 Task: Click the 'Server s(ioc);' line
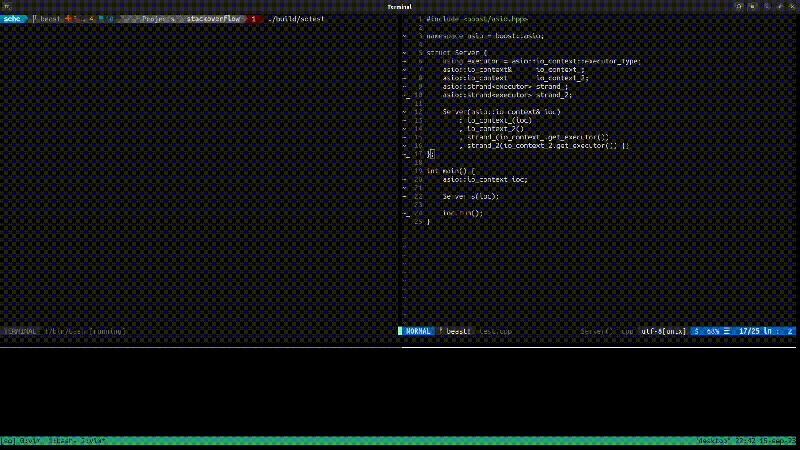click(471, 196)
